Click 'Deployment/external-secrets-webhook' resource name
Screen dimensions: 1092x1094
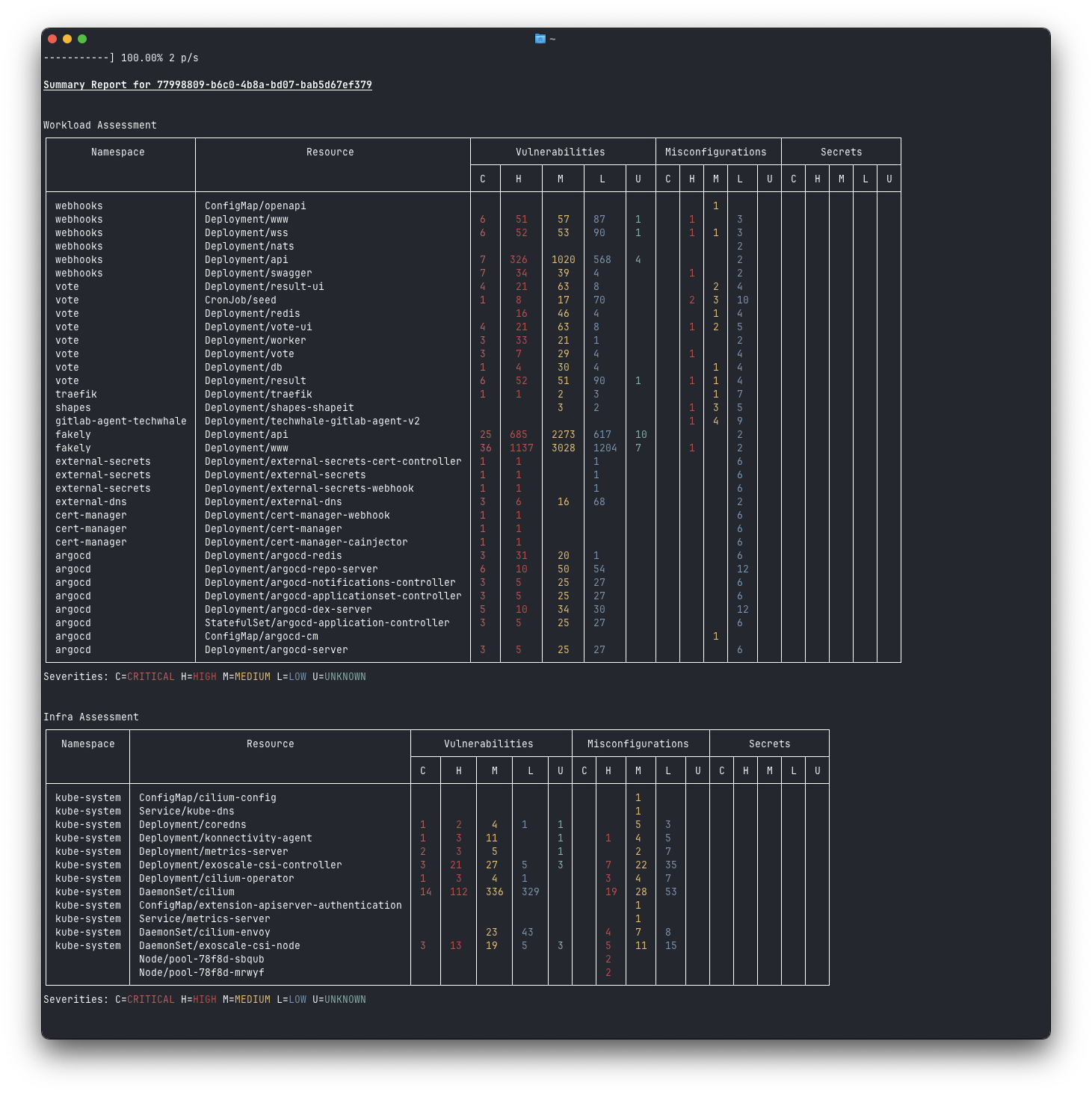point(309,489)
